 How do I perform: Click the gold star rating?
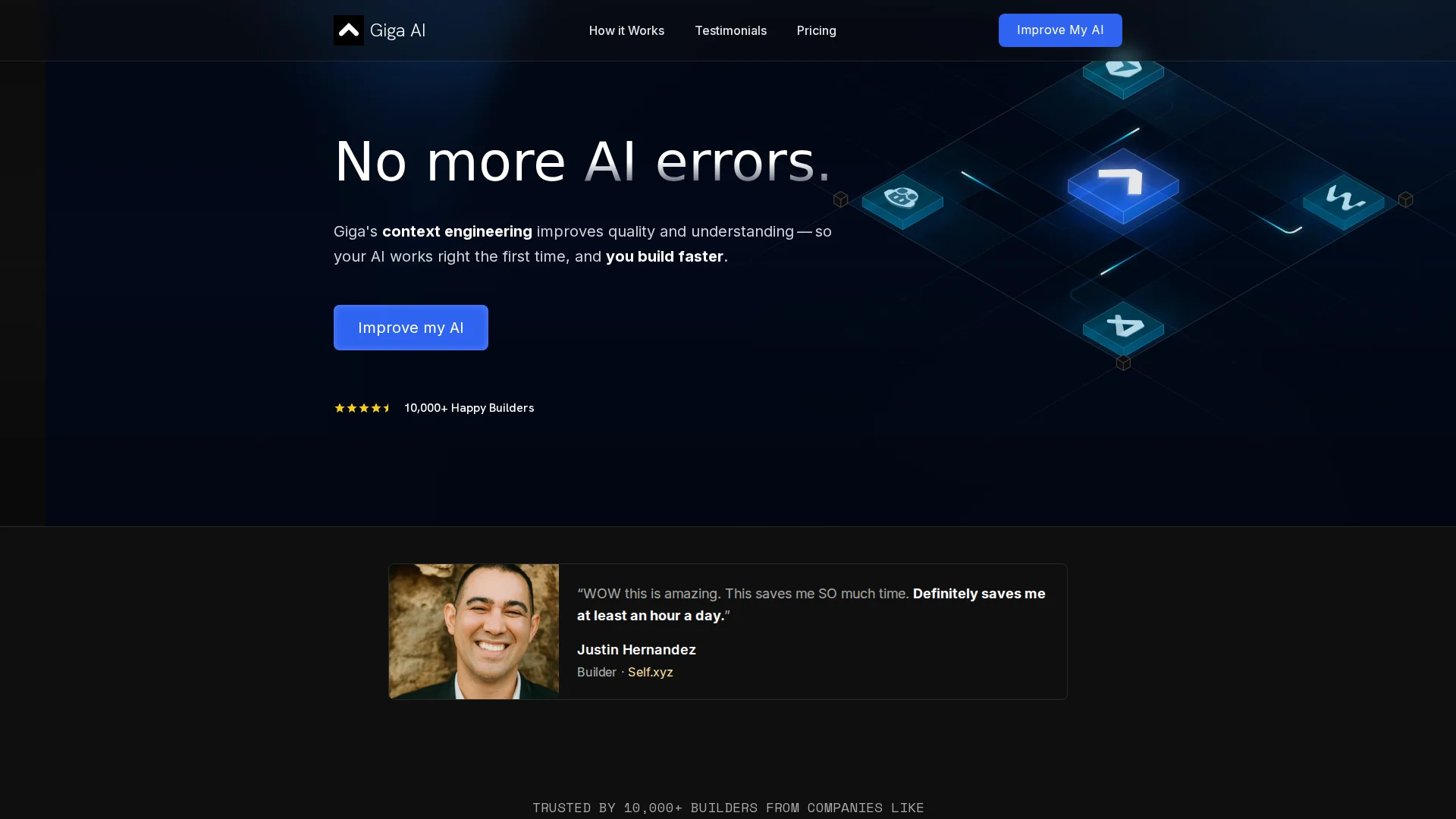point(362,408)
